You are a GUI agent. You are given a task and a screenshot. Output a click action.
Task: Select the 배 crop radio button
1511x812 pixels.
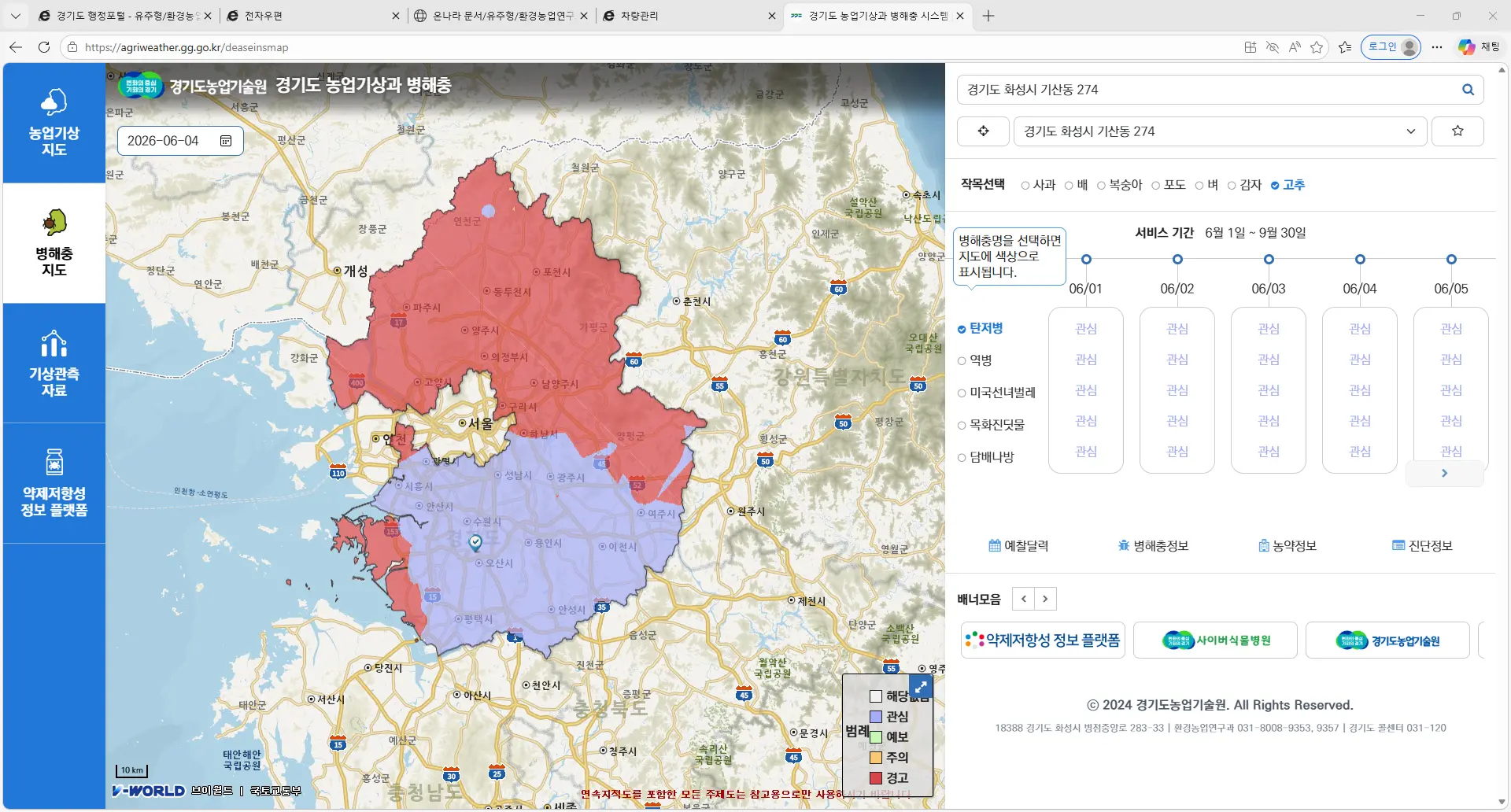pos(1069,186)
